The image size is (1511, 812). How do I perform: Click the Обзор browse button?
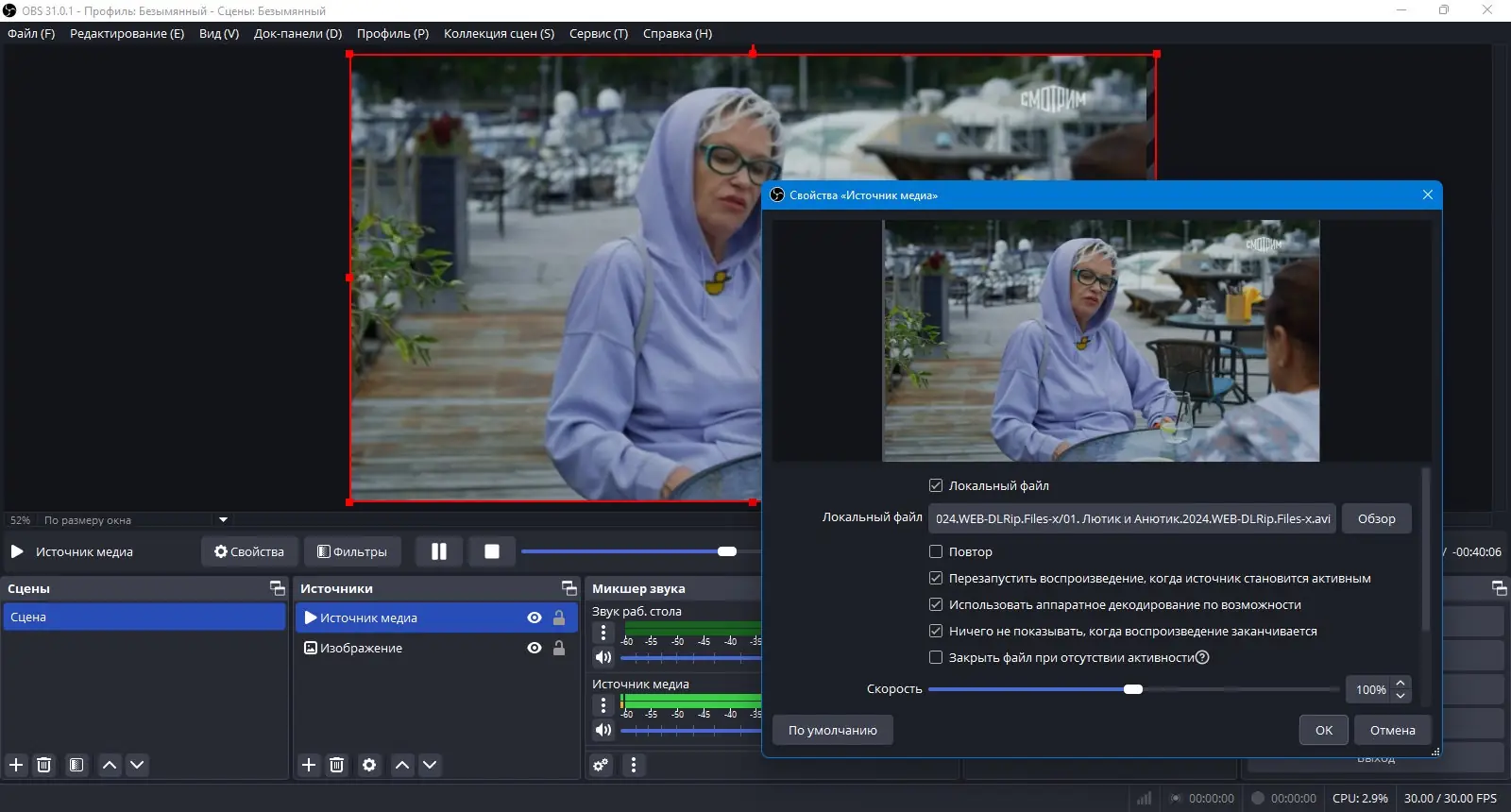1376,518
